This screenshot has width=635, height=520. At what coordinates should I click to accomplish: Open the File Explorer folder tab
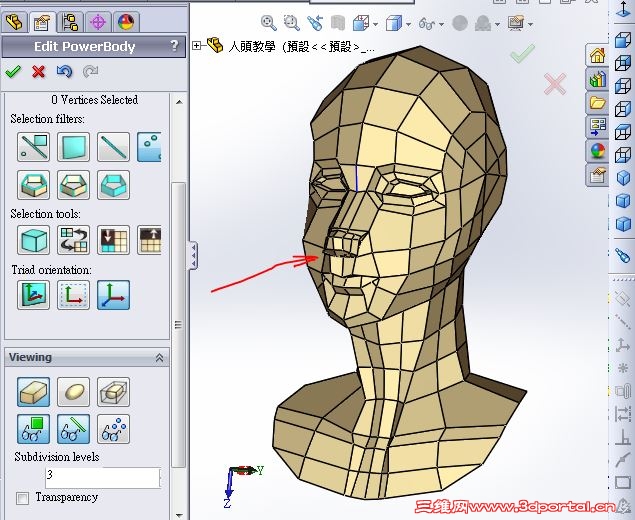pyautogui.click(x=597, y=103)
